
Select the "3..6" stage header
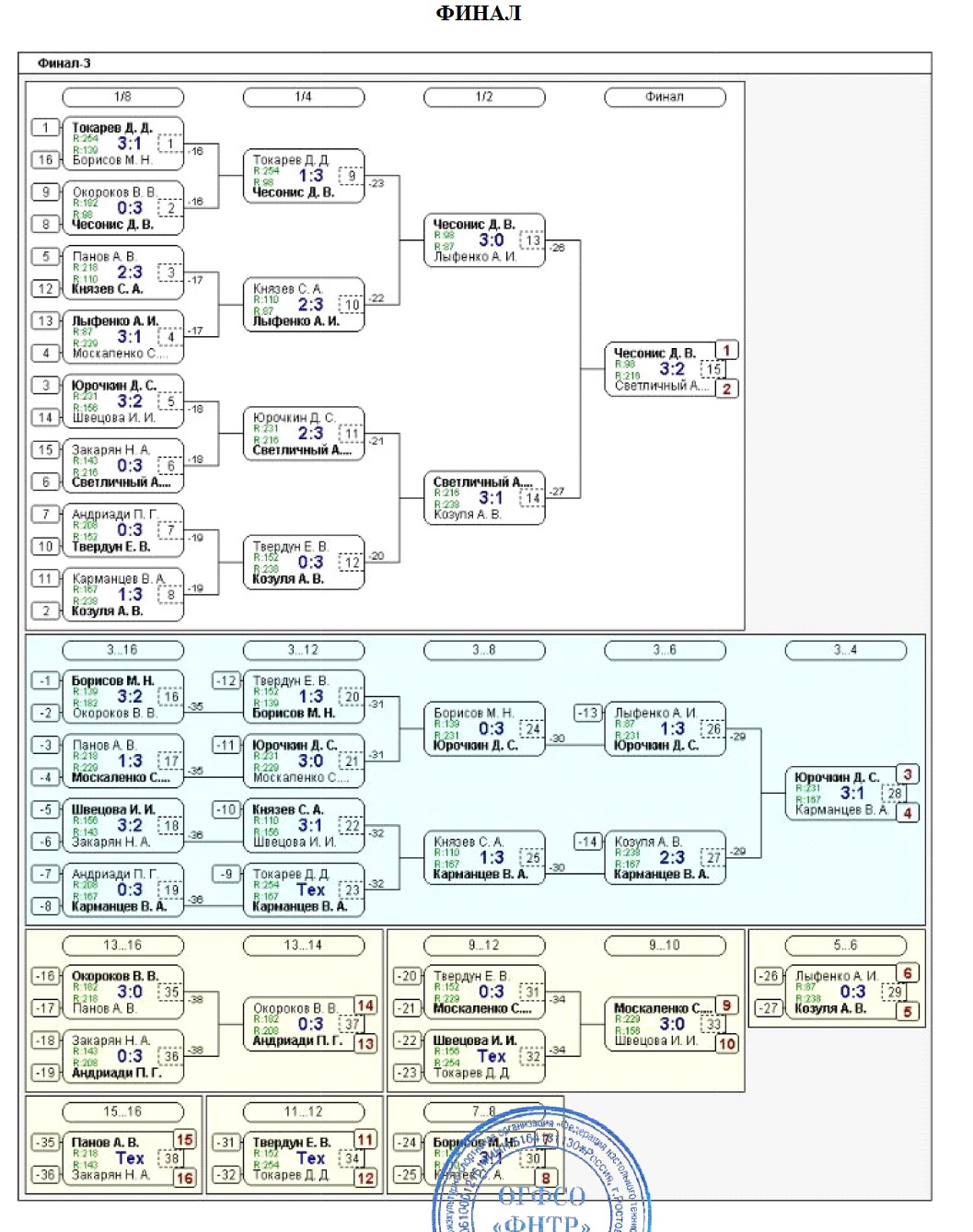point(665,650)
